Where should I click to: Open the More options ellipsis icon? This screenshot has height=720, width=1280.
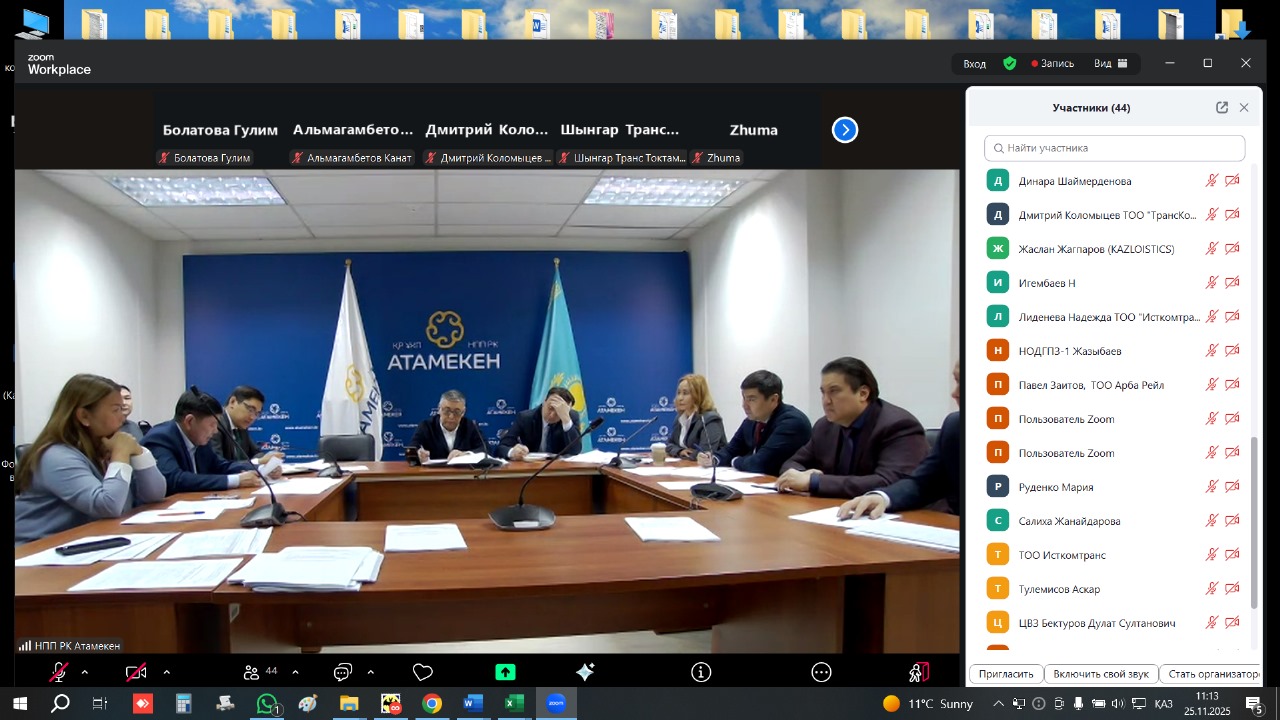(x=821, y=673)
